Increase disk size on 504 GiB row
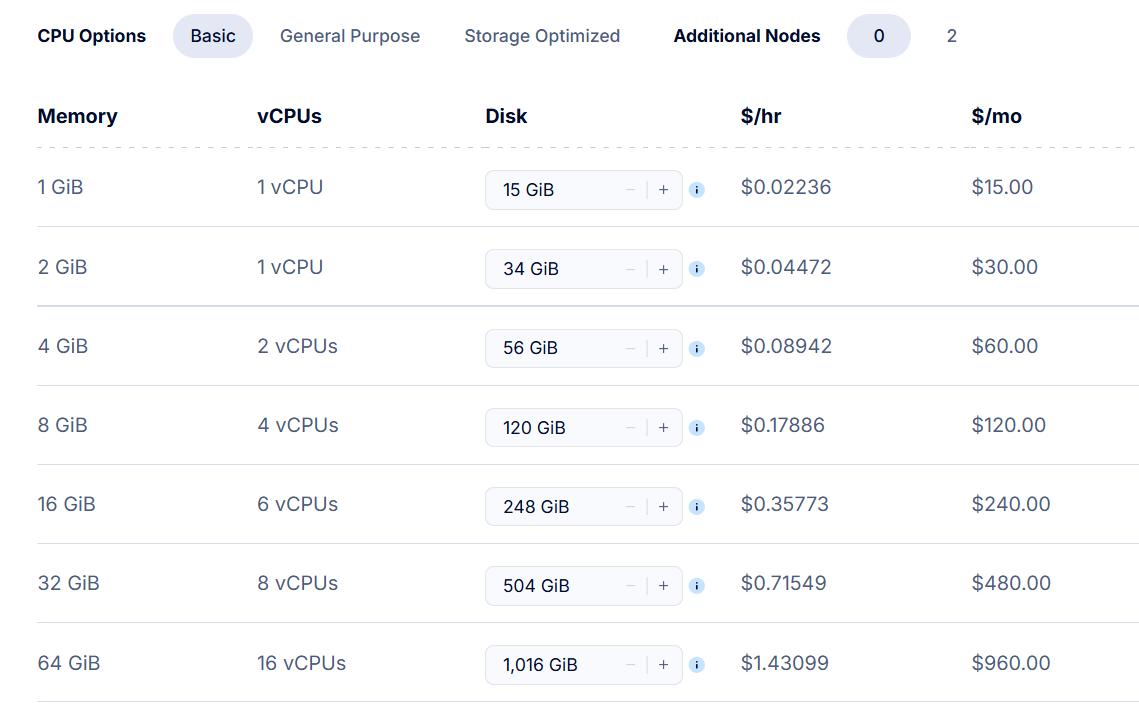Screen dimensions: 1139x704 click(663, 585)
